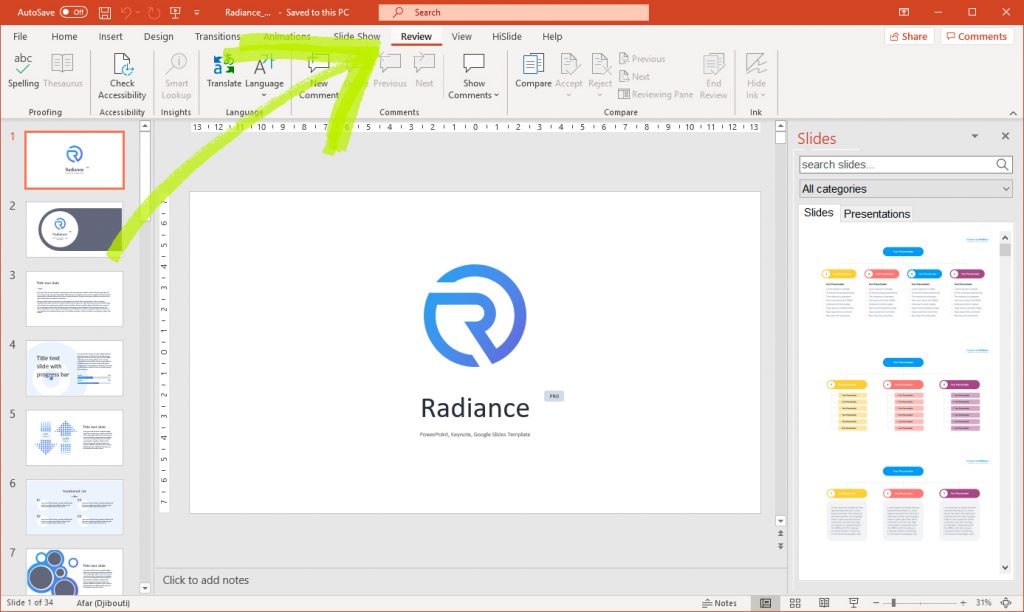Select the Slides tab in pane
This screenshot has height=612, width=1024.
coord(818,213)
